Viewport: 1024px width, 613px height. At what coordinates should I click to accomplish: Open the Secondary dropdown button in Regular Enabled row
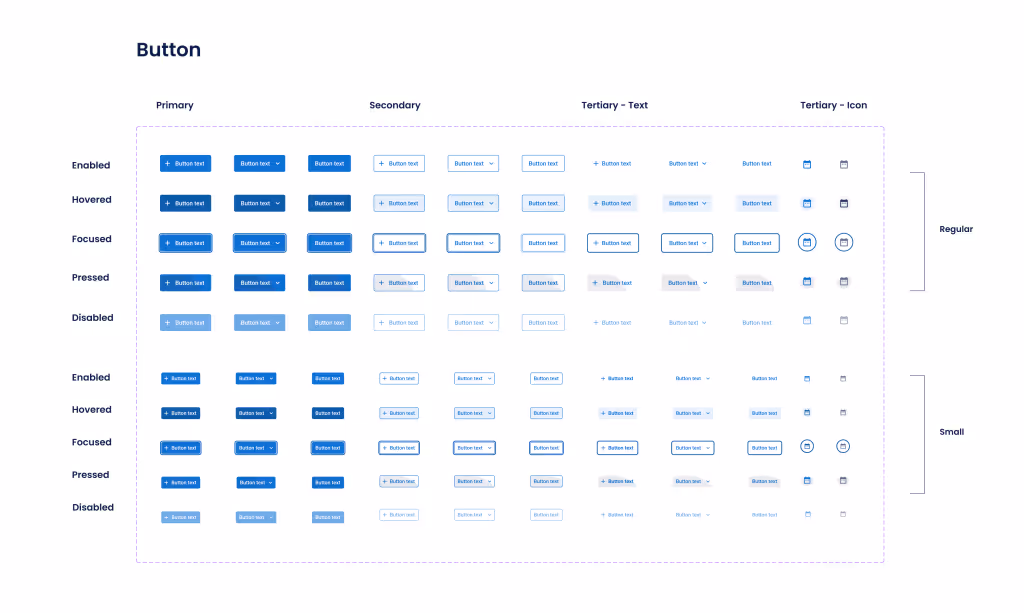pos(473,164)
